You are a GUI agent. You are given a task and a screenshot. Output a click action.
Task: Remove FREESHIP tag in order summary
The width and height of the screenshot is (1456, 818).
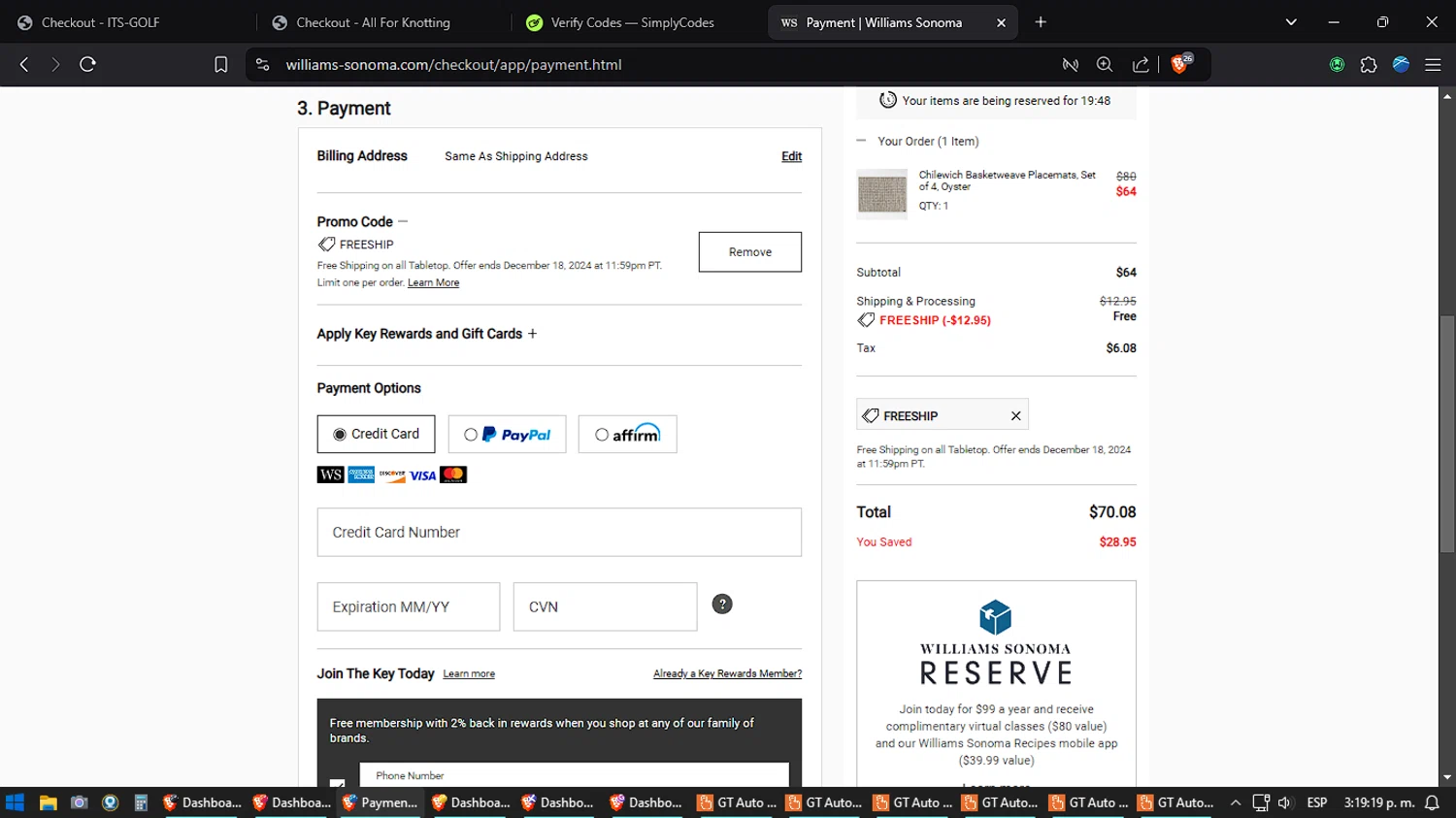tap(1015, 415)
